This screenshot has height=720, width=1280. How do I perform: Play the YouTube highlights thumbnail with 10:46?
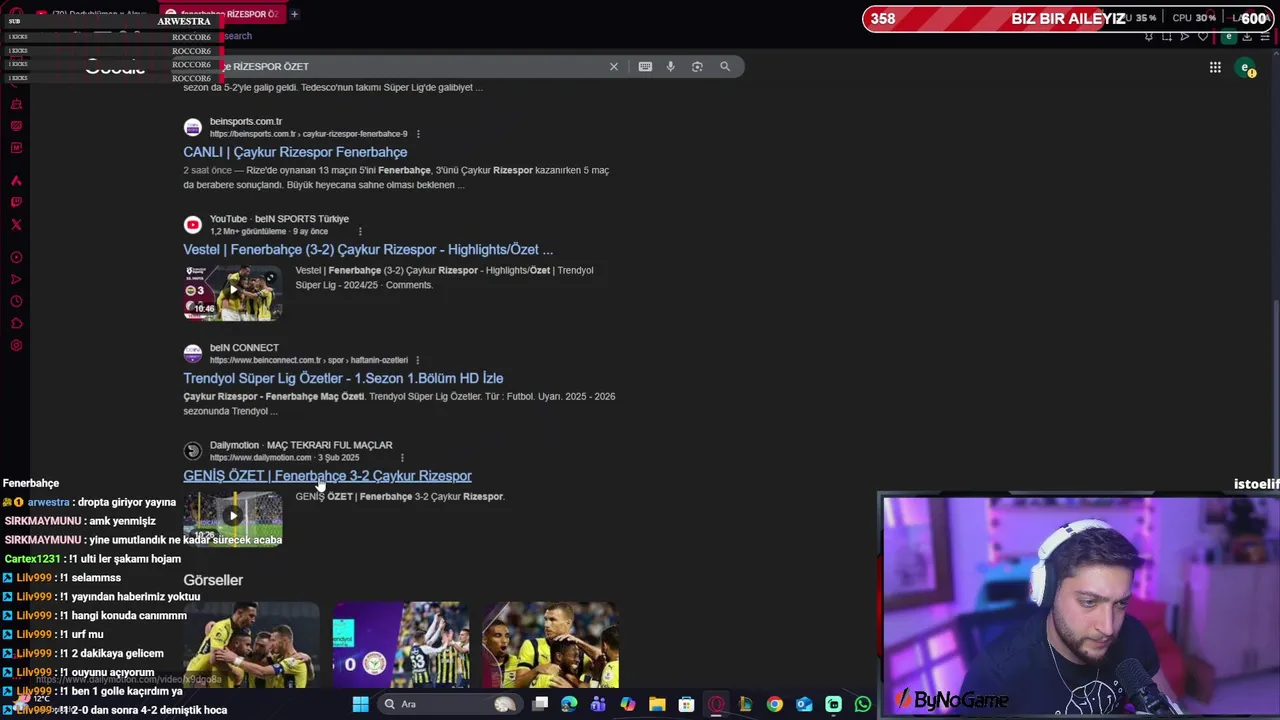point(232,292)
